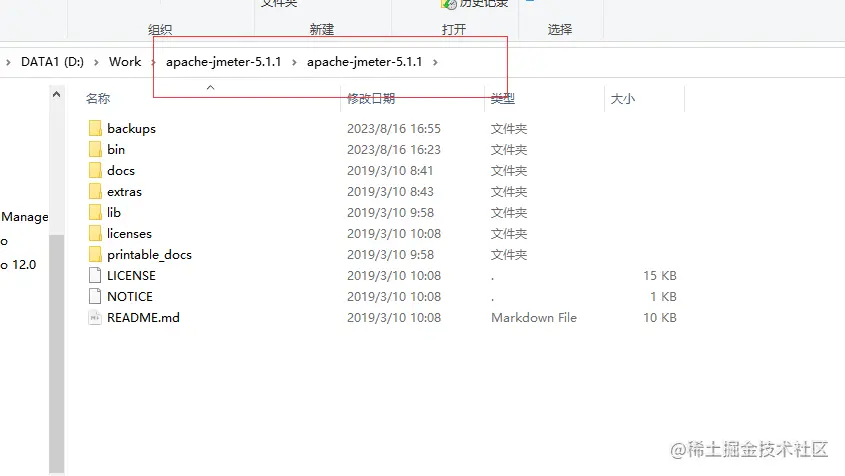The height and width of the screenshot is (476, 845).
Task: Sort by the 类型 column header
Action: [x=503, y=99]
